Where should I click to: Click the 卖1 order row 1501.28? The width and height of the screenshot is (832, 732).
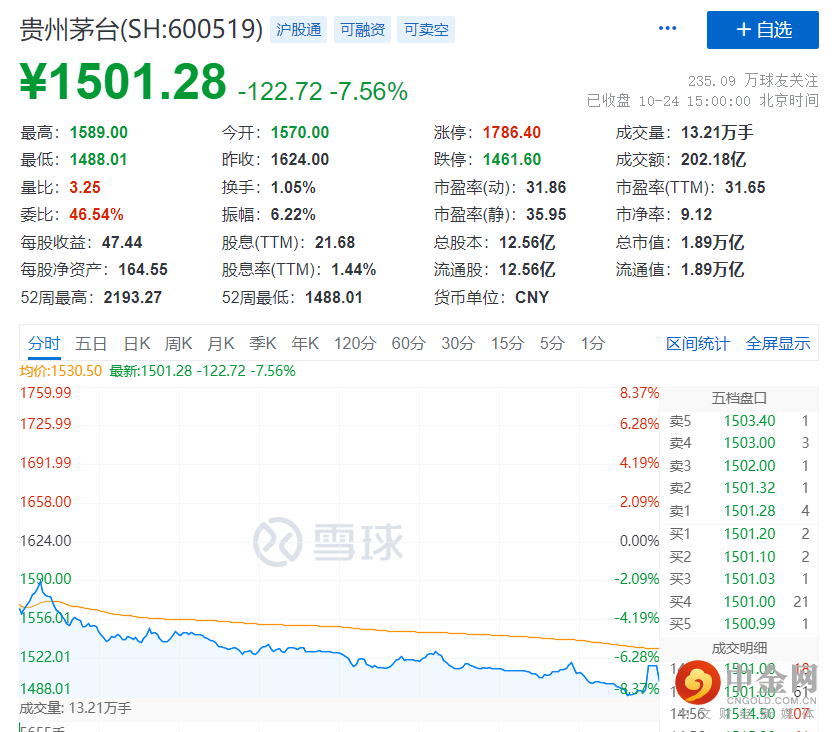[739, 511]
